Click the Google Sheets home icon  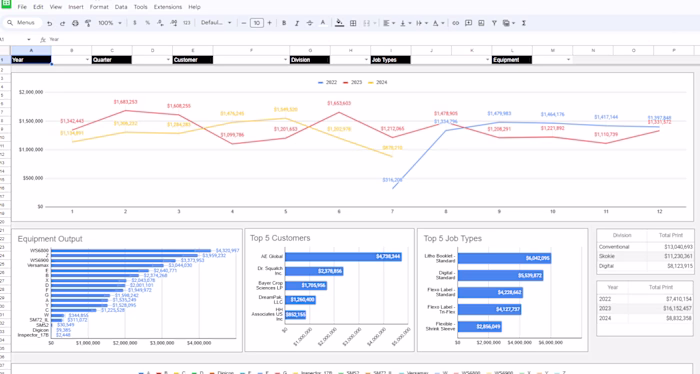pos(6,4)
